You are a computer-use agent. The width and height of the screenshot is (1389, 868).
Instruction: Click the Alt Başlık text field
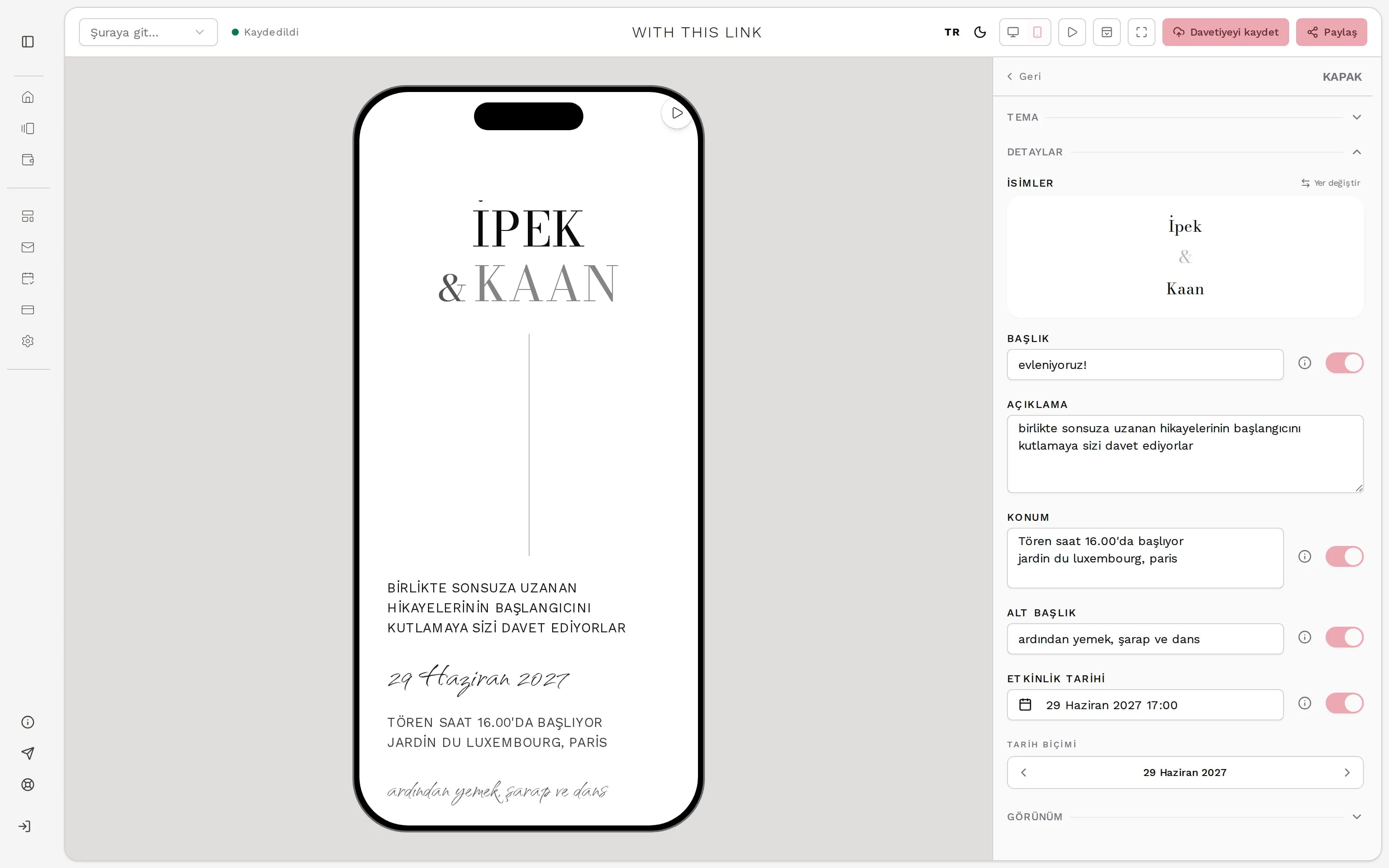pyautogui.click(x=1145, y=639)
